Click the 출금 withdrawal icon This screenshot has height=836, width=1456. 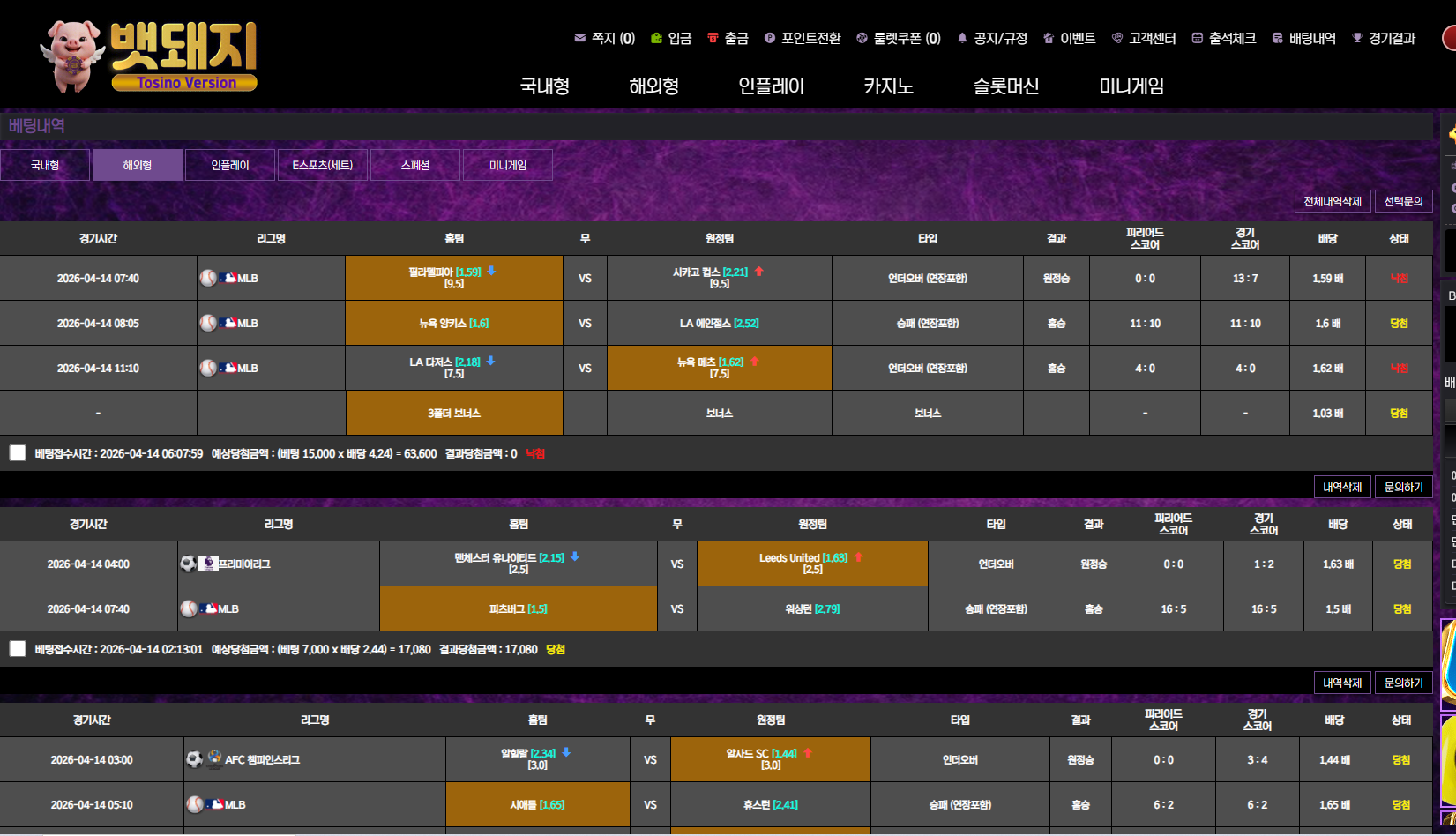[x=713, y=38]
